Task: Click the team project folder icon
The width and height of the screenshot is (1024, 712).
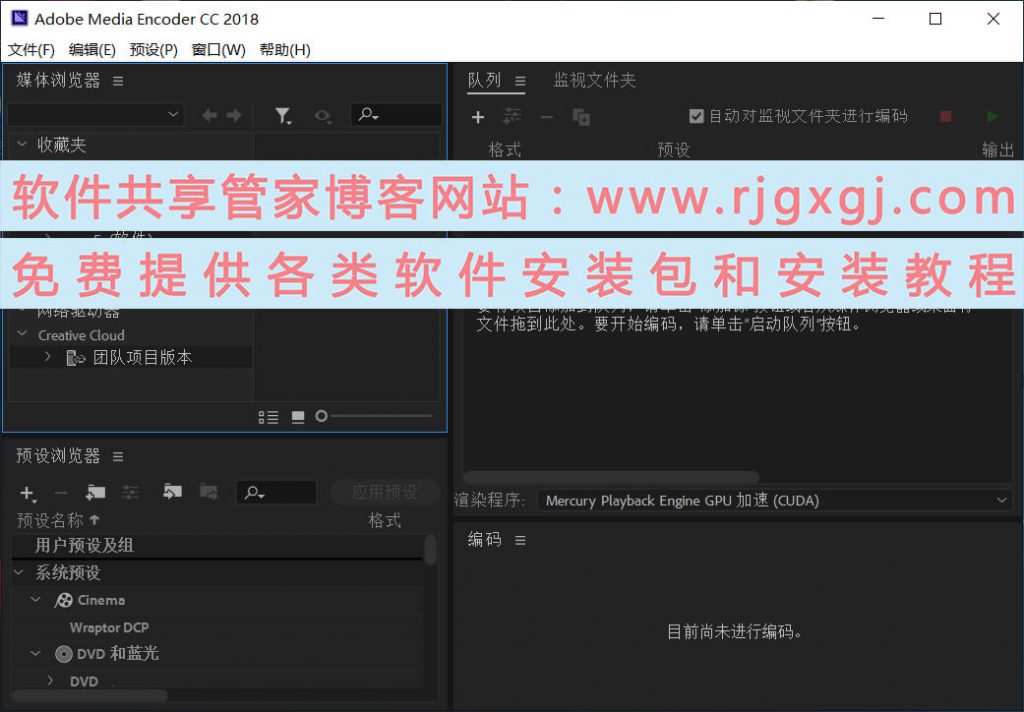Action: [x=75, y=358]
